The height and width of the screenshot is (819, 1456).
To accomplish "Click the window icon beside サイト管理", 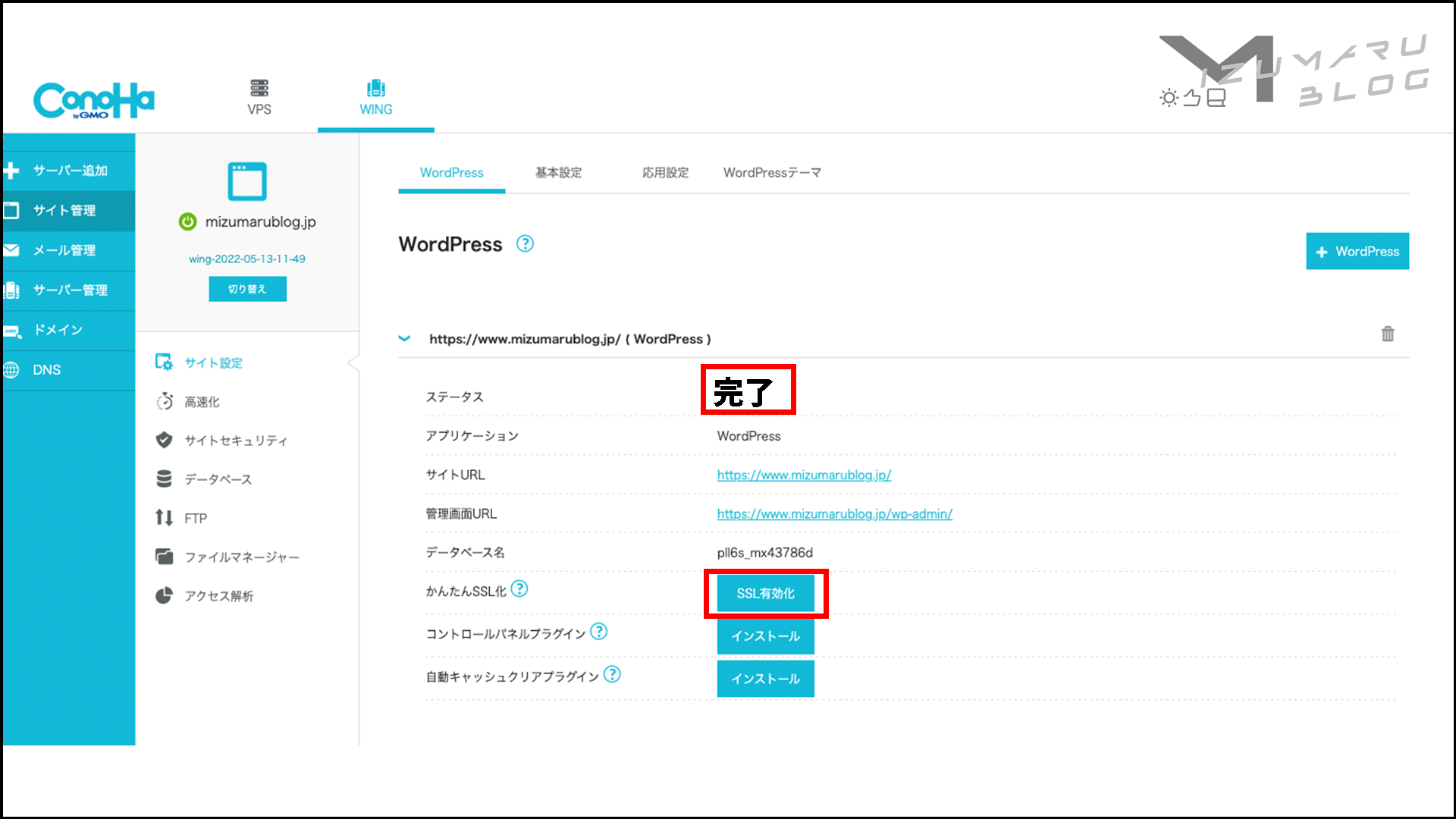I will 11,211.
